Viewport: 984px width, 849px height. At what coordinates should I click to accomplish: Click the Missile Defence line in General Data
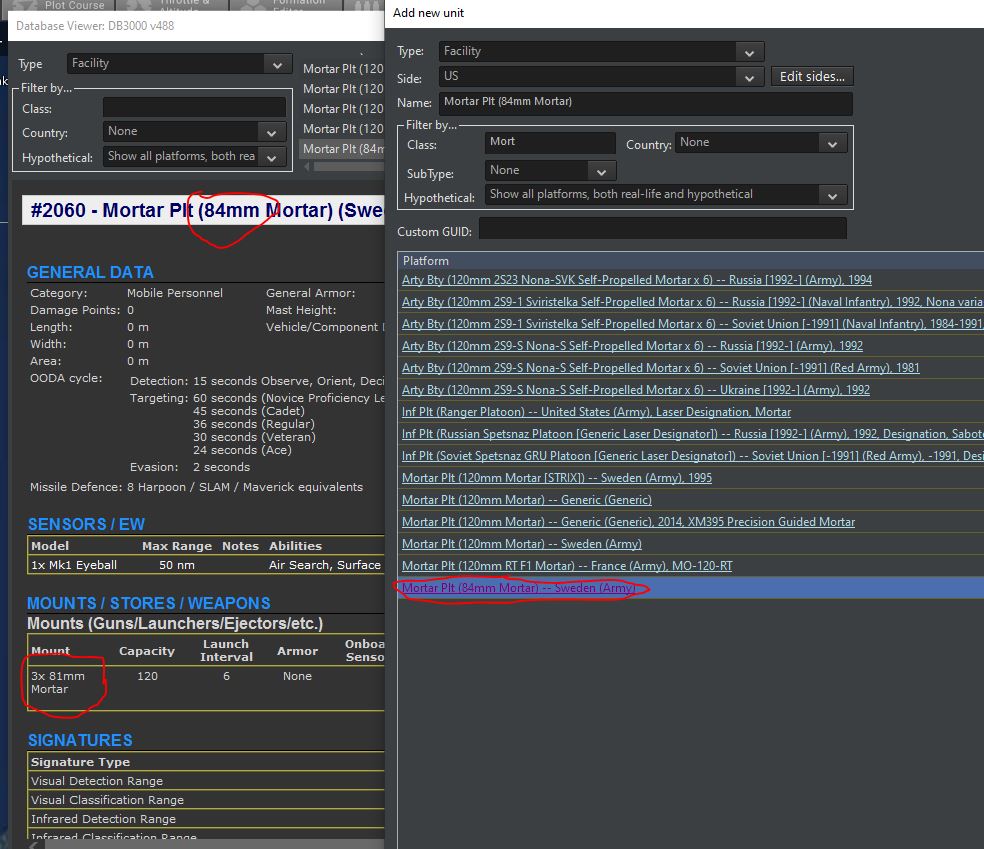point(196,486)
